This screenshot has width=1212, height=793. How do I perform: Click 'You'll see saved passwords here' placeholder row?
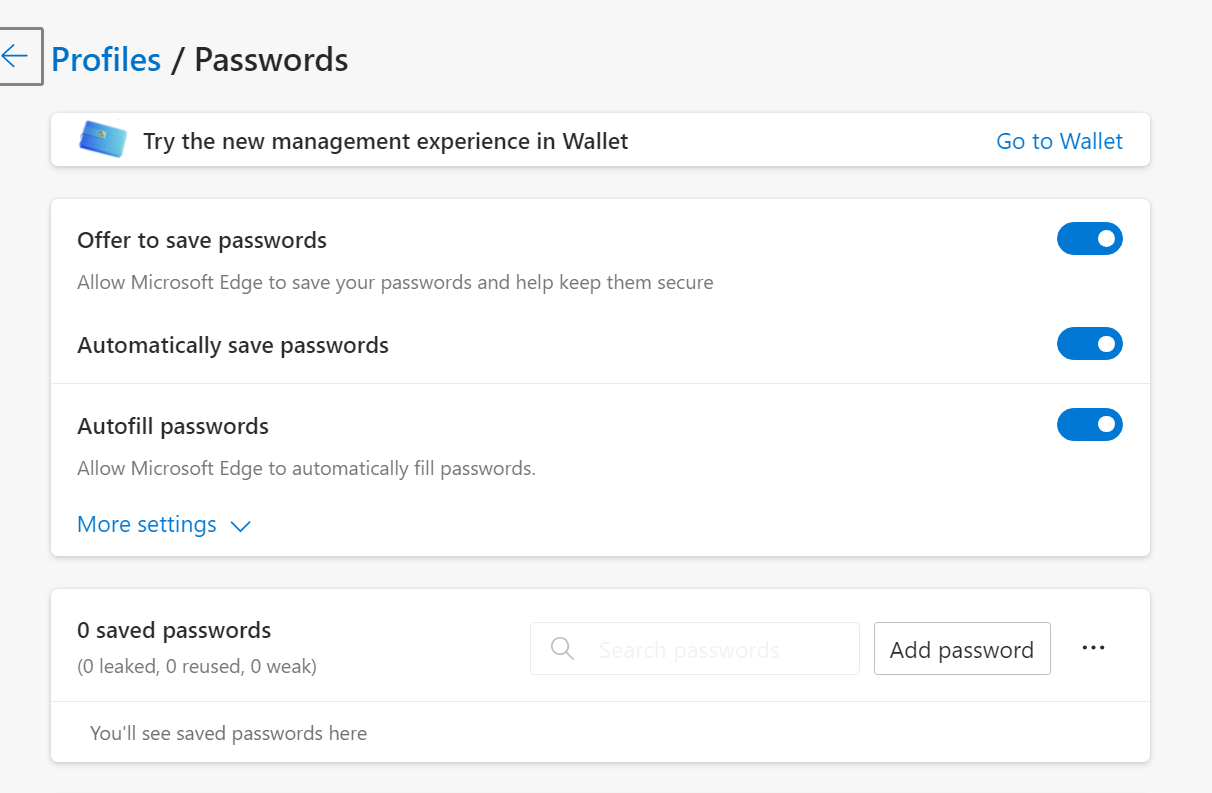(600, 733)
